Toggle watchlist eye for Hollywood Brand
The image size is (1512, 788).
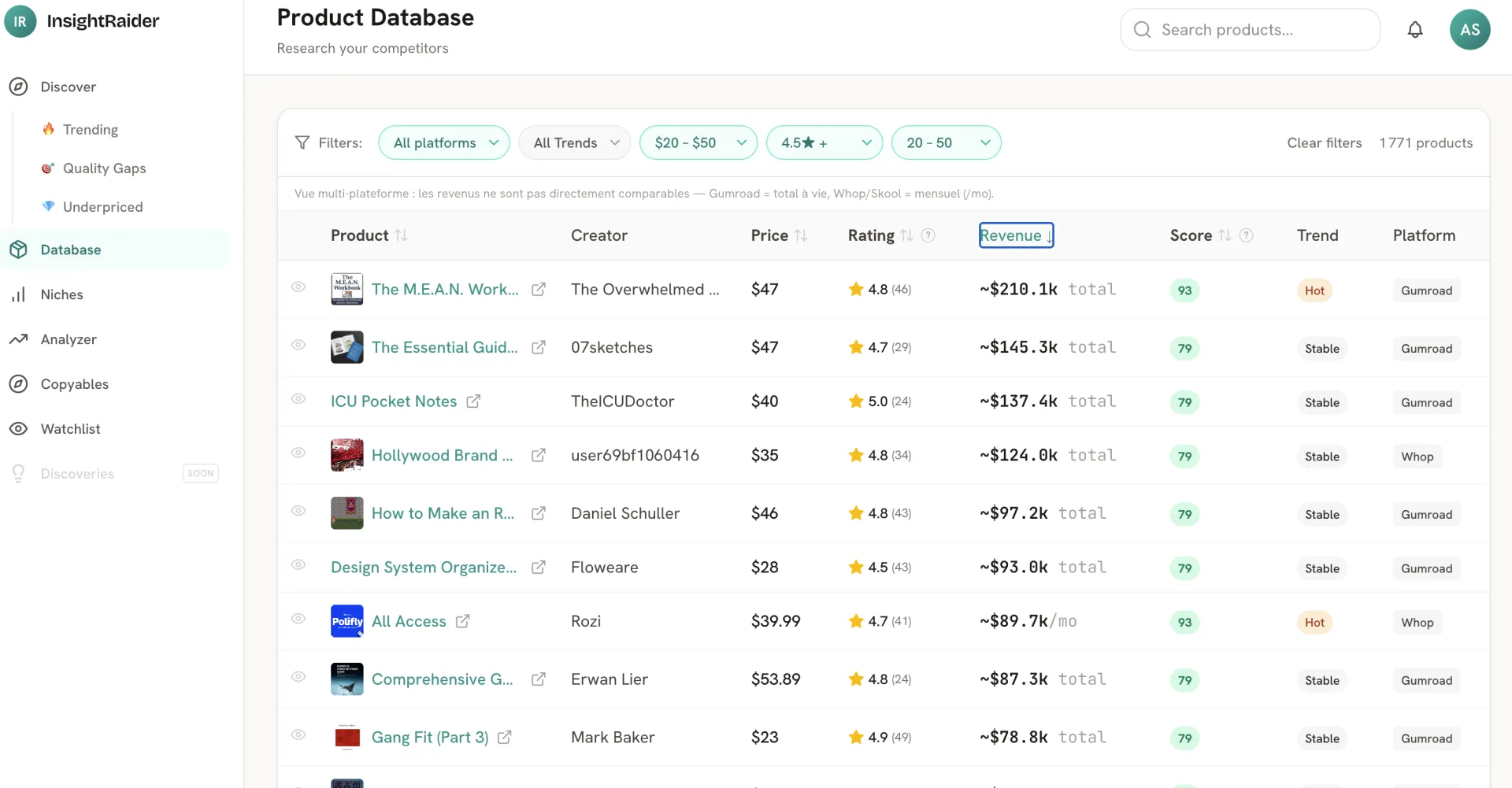click(298, 453)
